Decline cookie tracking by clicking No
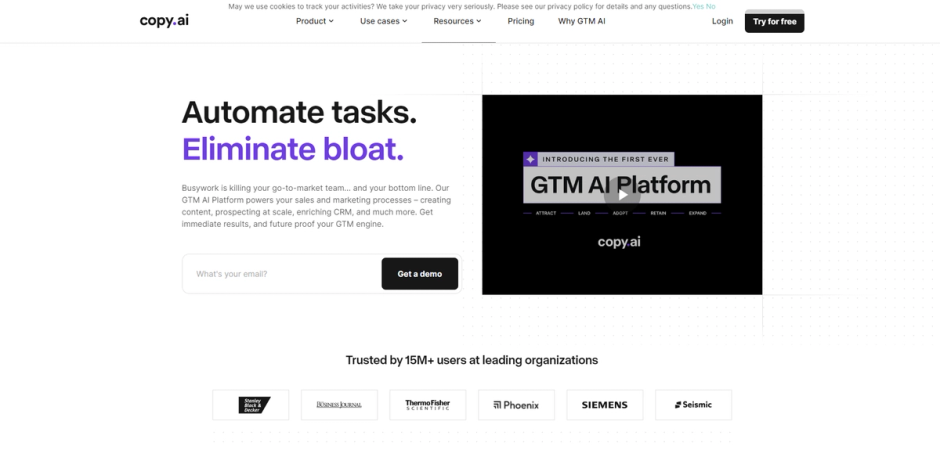Viewport: 940px width, 450px height. click(710, 7)
